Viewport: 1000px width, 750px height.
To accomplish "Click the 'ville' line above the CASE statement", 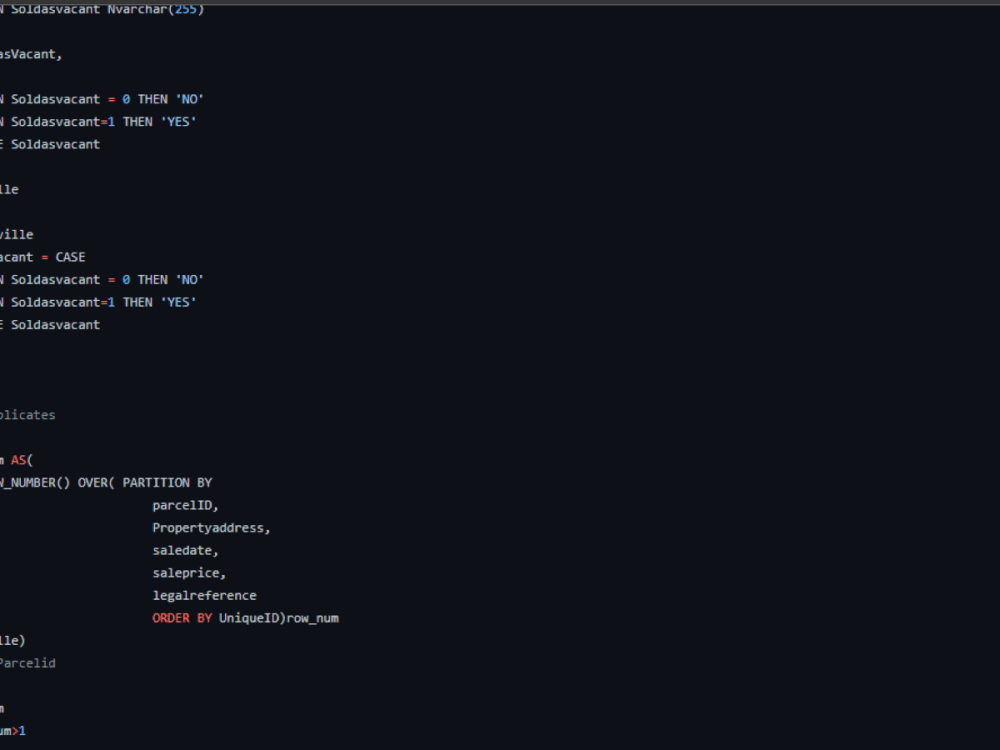I will point(17,235).
